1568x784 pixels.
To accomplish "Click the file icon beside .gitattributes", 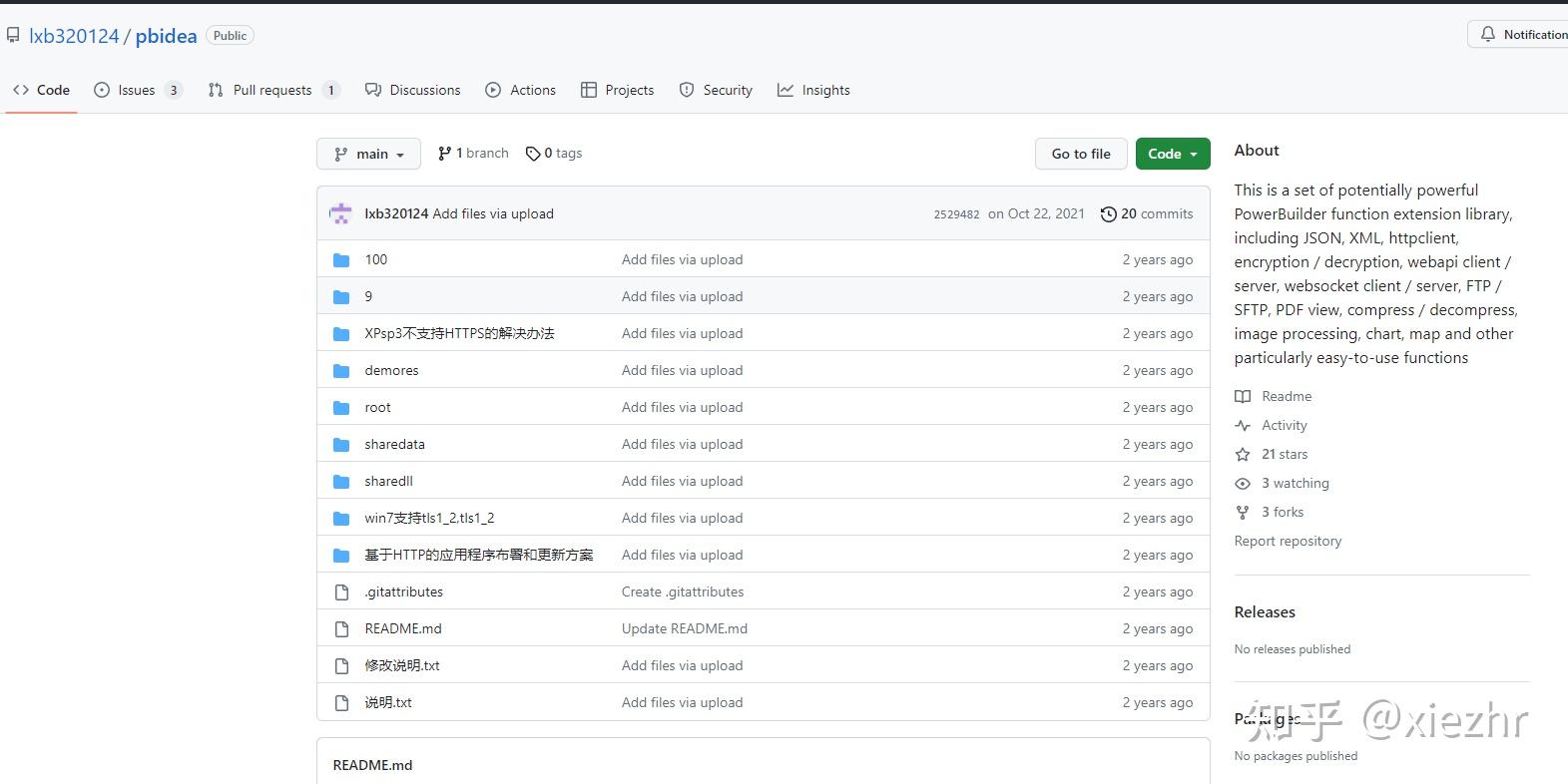I will point(341,591).
